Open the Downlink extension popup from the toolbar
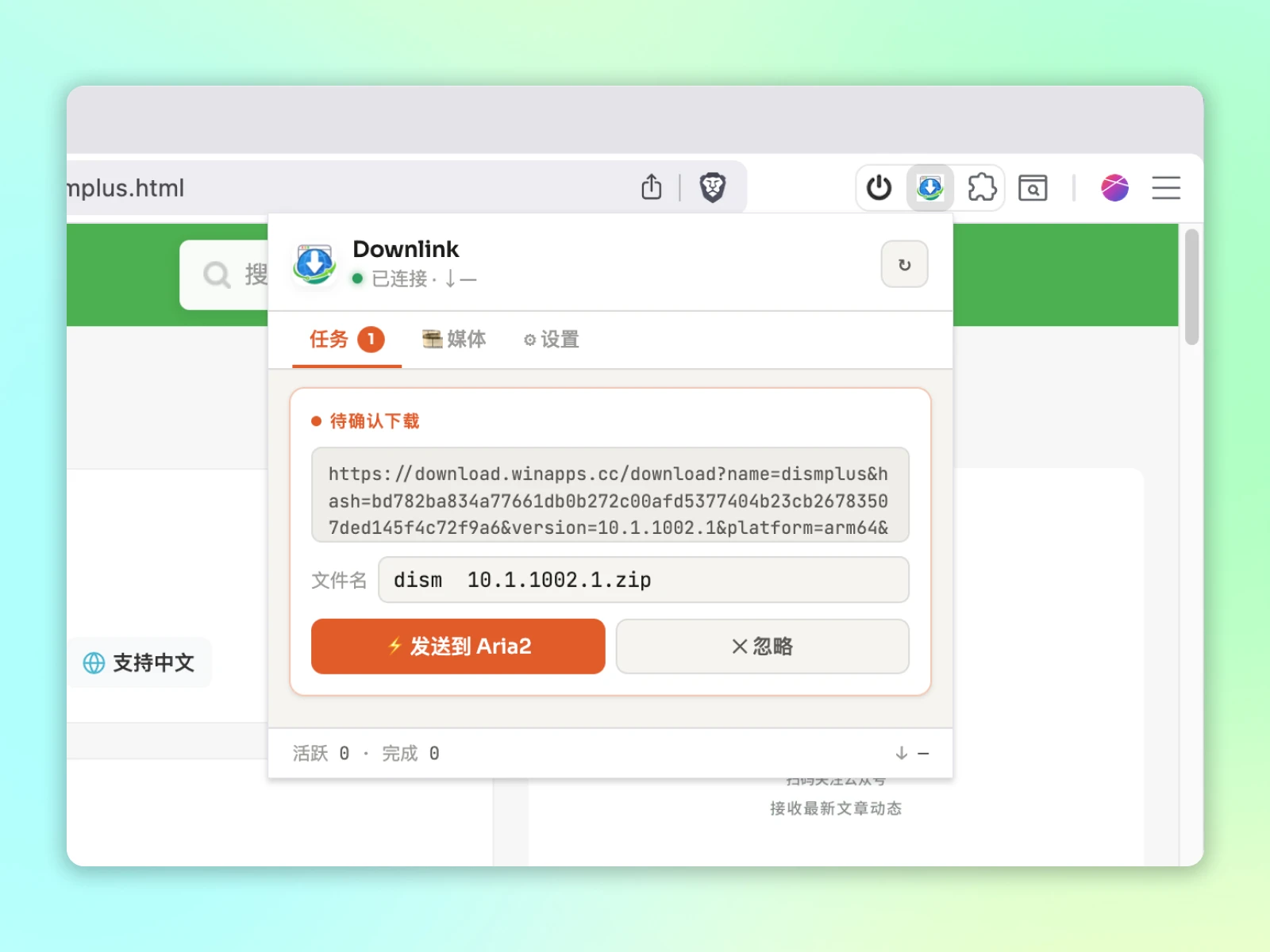This screenshot has width=1270, height=952. click(929, 187)
